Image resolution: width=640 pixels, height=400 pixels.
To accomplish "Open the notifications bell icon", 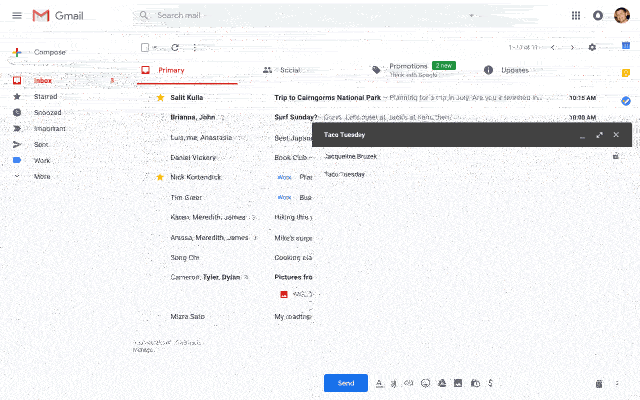I will (x=598, y=16).
